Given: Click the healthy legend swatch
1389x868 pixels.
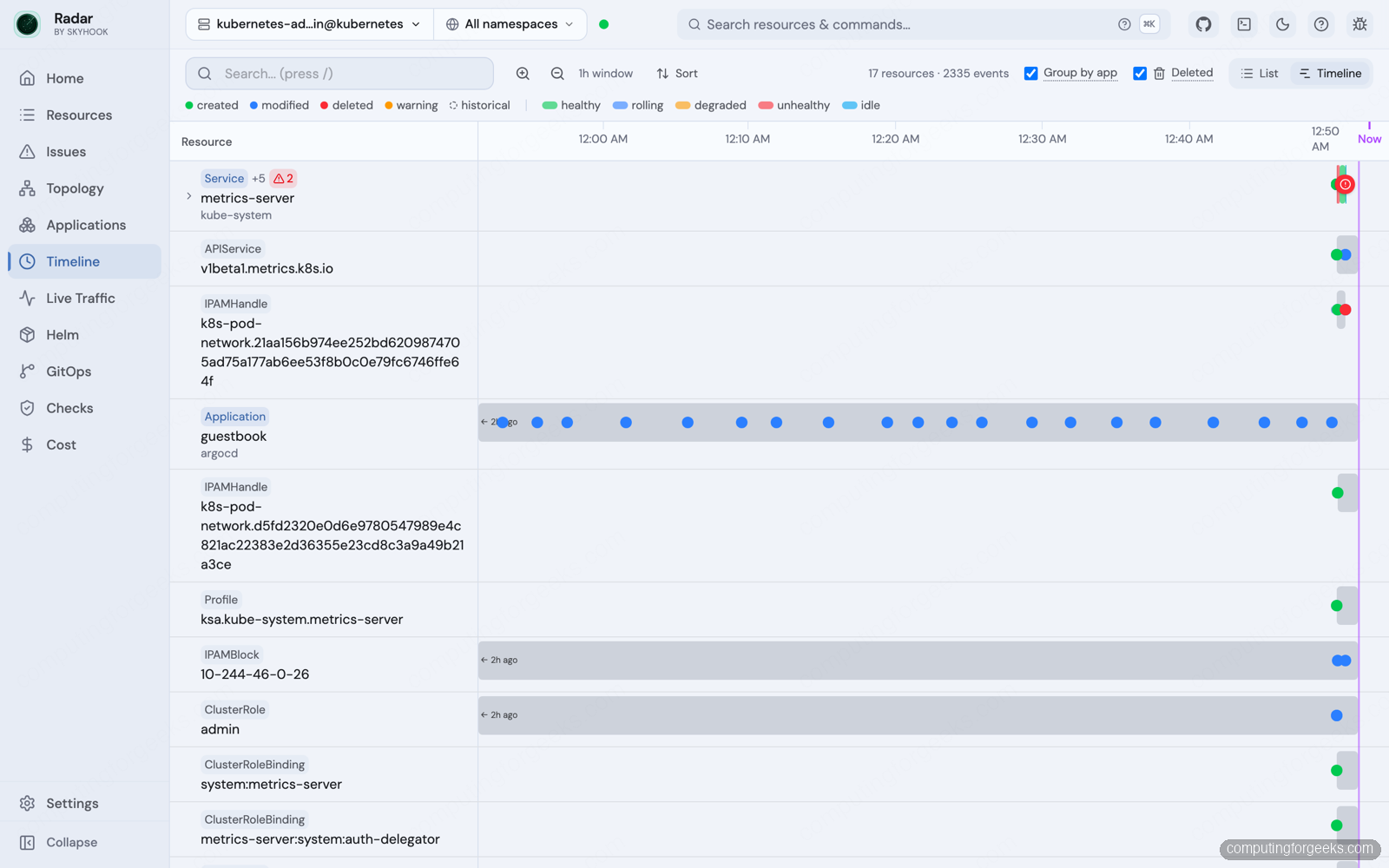Looking at the screenshot, I should (x=550, y=105).
